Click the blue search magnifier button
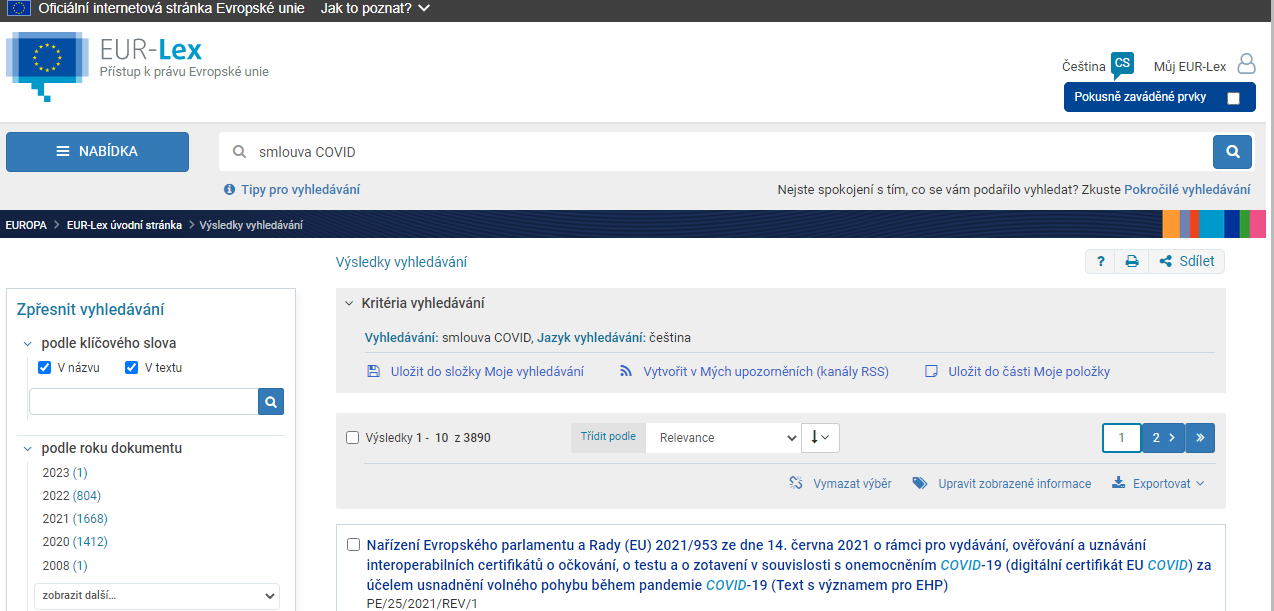Screen dimensions: 1274x611 click(x=1232, y=152)
